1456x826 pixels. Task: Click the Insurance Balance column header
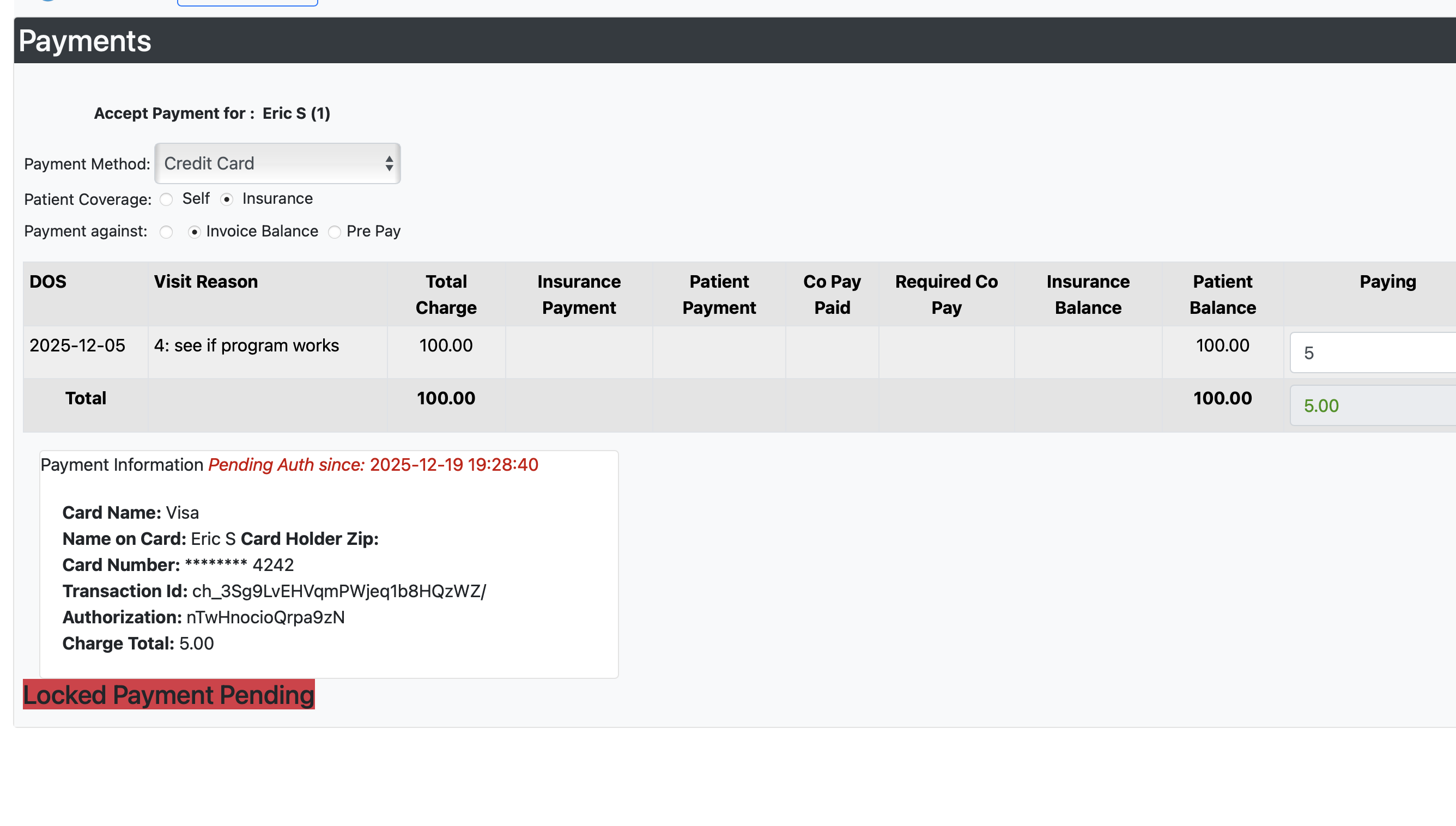pos(1087,294)
